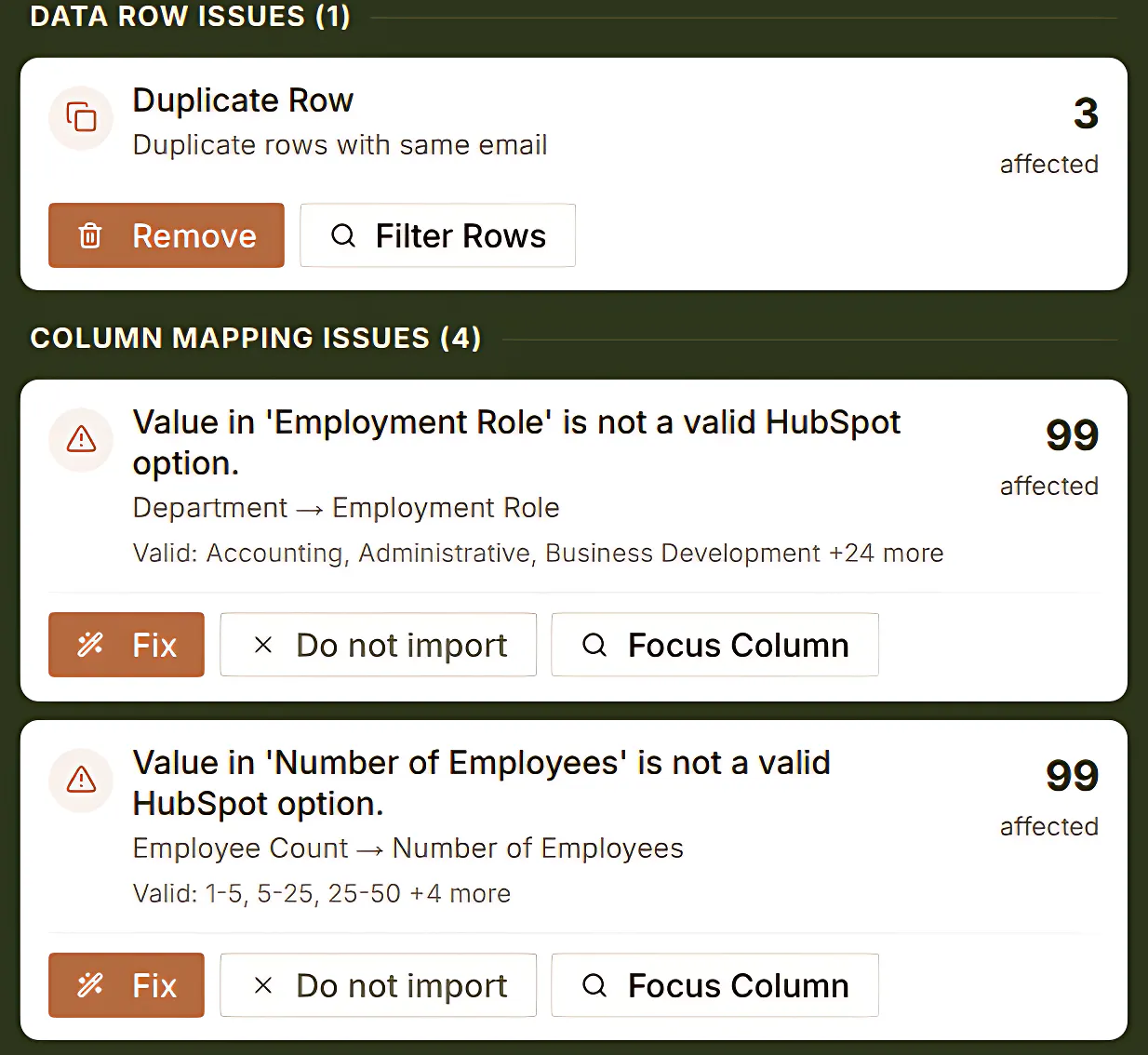Remove the duplicate rows with same email
1148x1055 pixels.
point(167,235)
